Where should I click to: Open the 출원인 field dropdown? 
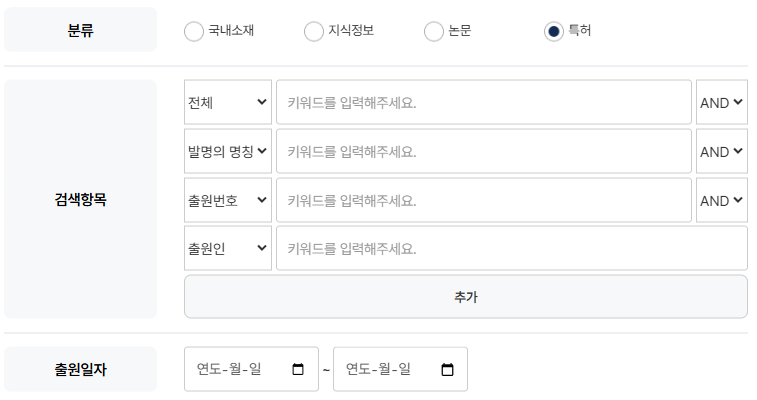228,248
